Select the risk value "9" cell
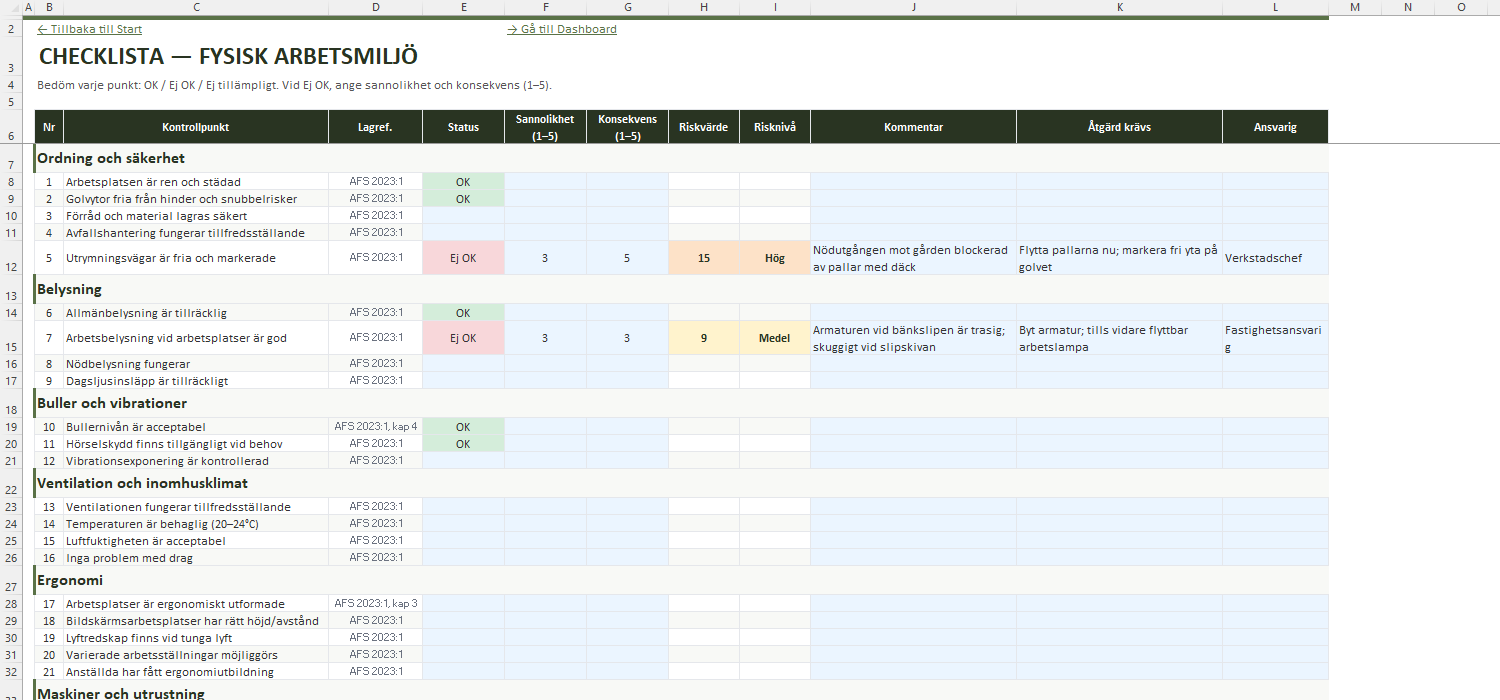This screenshot has height=700, width=1500. [704, 338]
